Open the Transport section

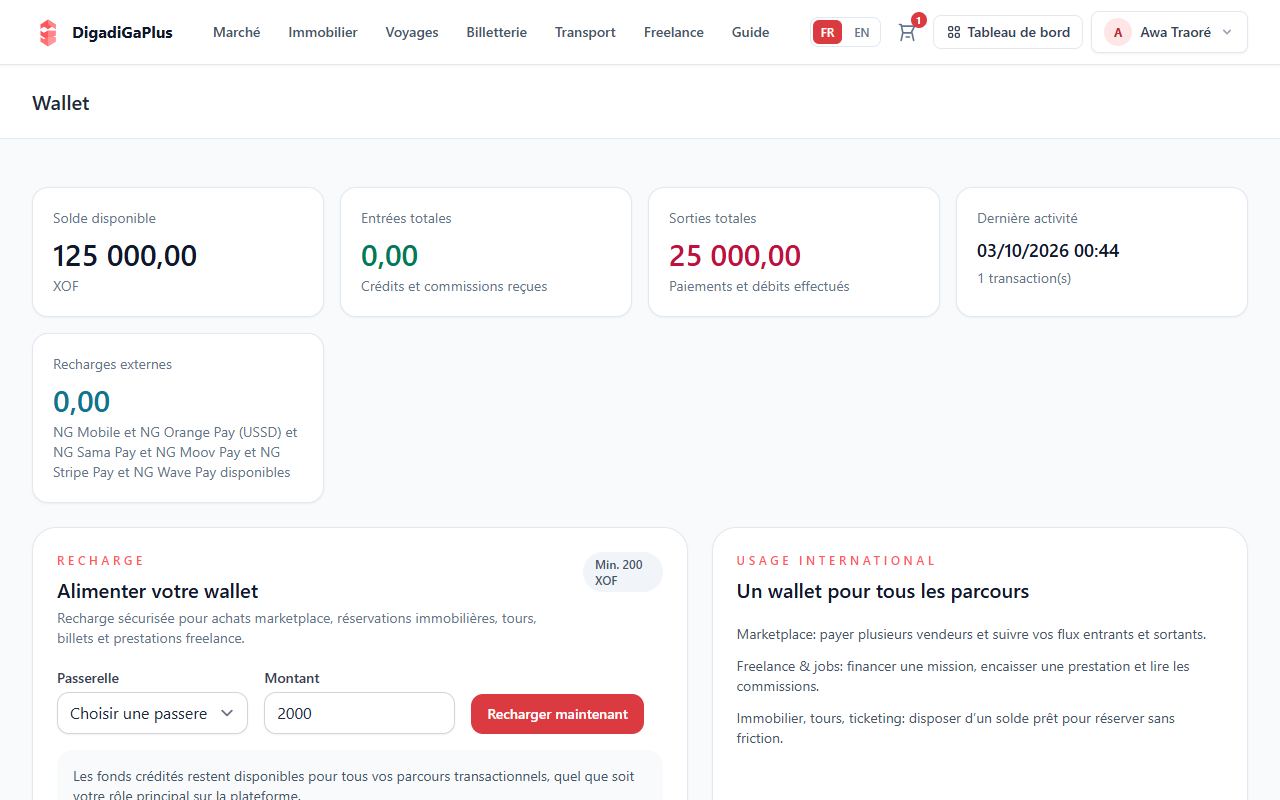pos(585,32)
